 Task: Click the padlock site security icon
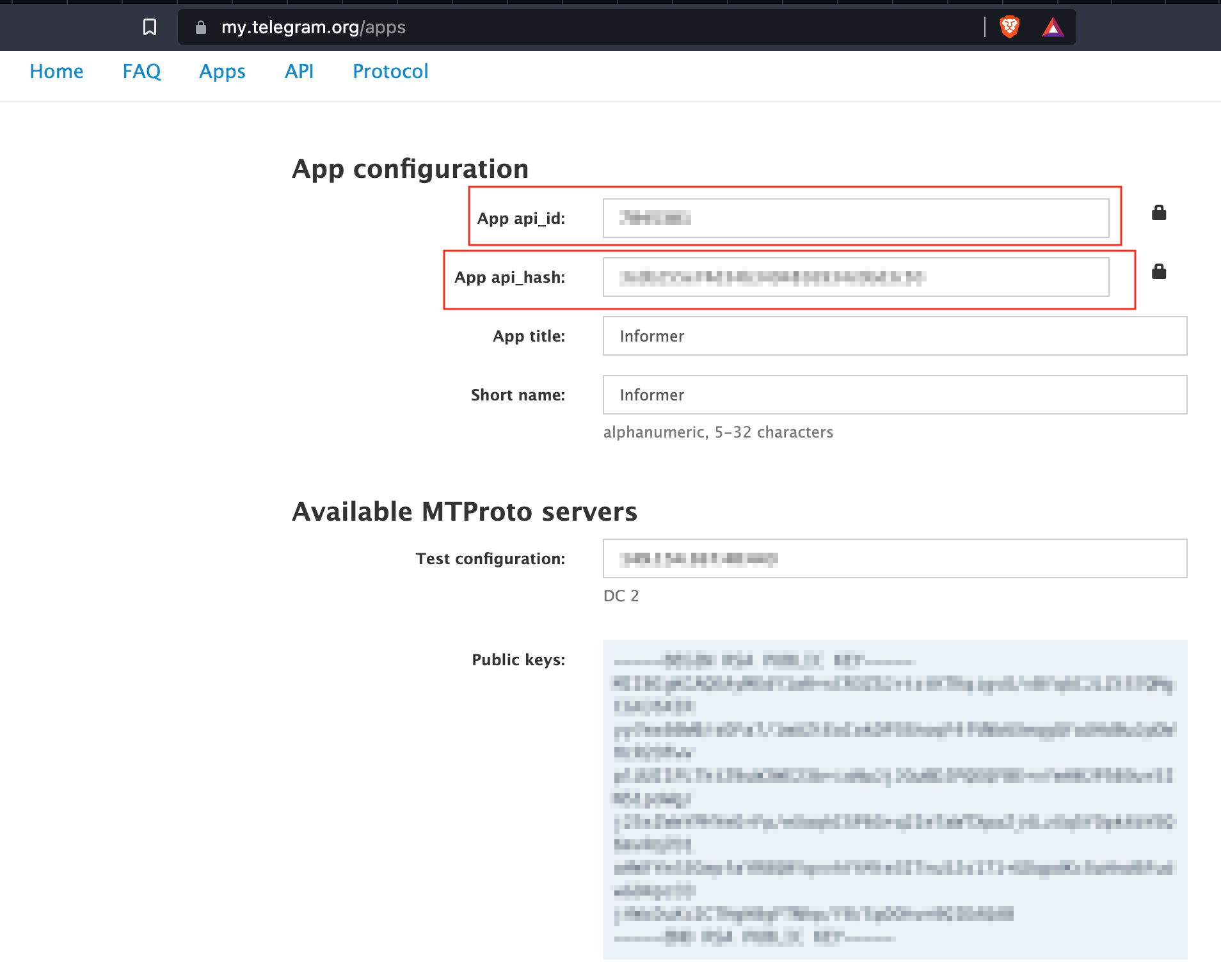(201, 27)
